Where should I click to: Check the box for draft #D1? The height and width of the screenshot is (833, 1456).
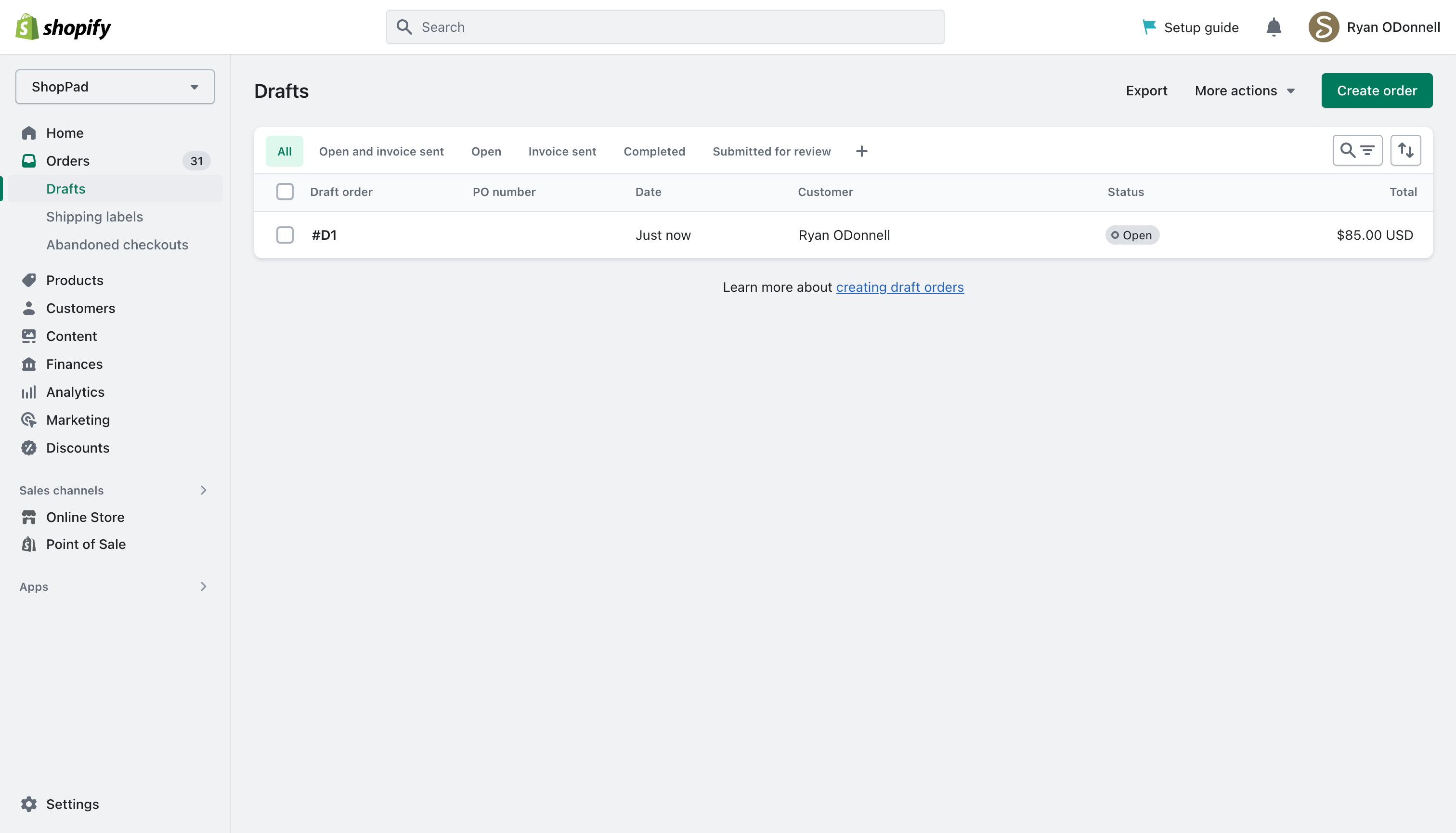pyautogui.click(x=285, y=235)
